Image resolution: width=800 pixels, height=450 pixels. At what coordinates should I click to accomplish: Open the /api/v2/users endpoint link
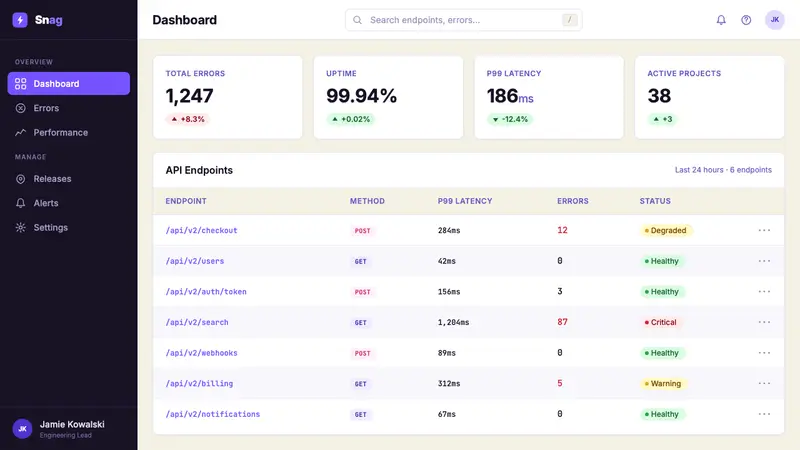tap(194, 261)
